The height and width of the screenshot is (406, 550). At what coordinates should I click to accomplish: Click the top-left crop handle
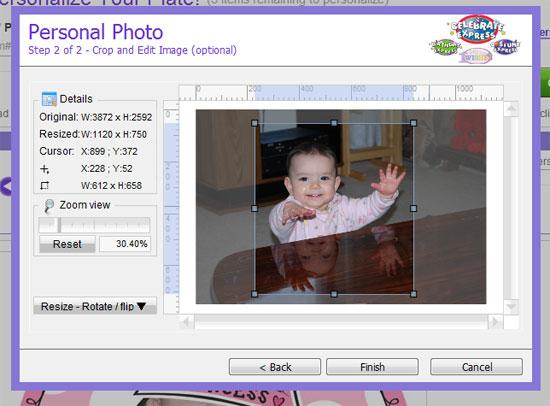(x=255, y=123)
